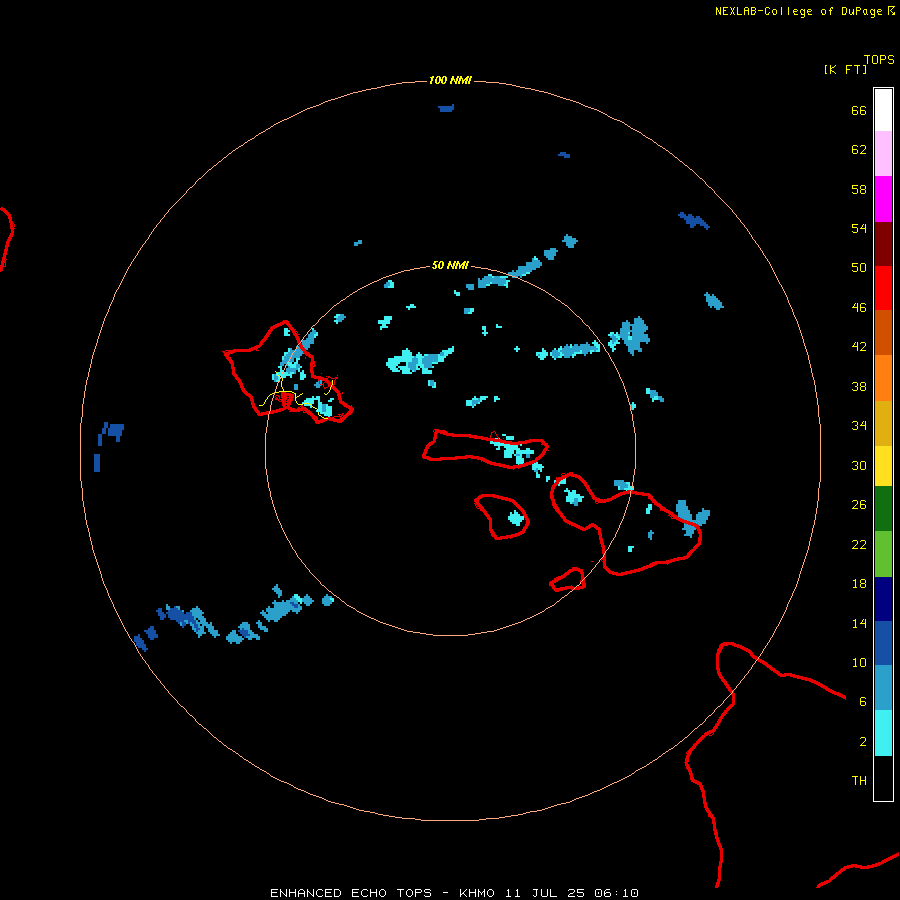Click the 42 legend value
This screenshot has height=900, width=900.
pos(859,347)
